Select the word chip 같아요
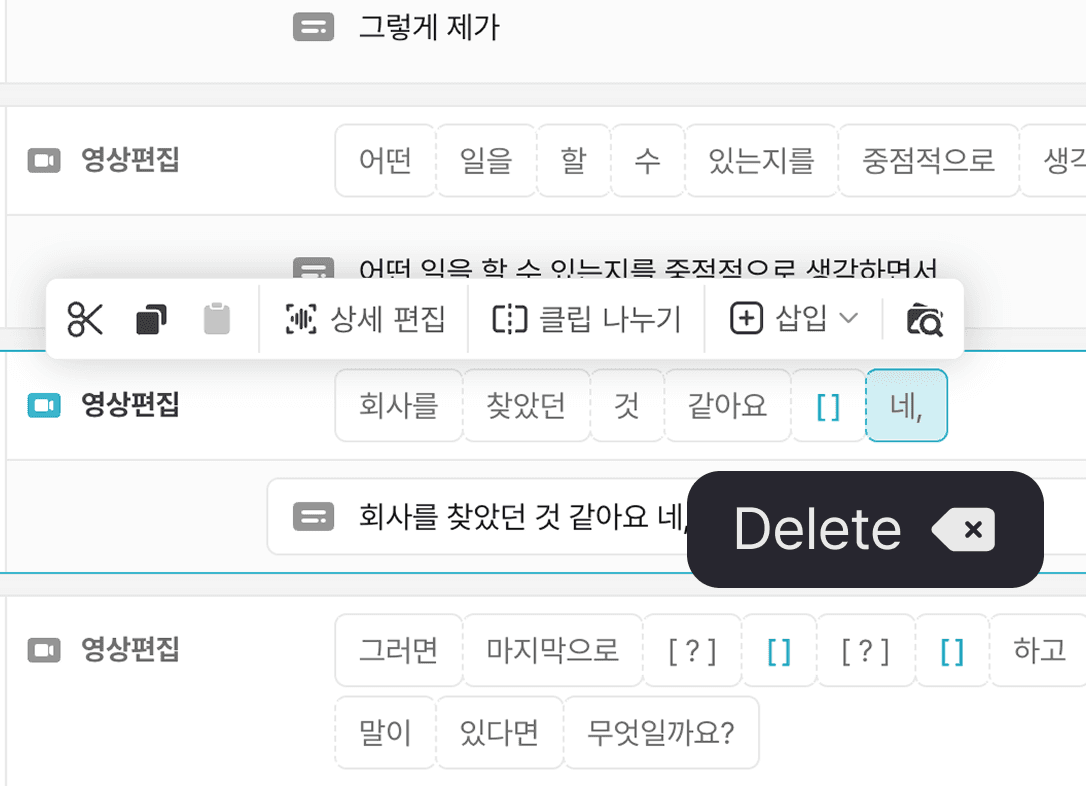This screenshot has width=1086, height=786. pos(727,405)
